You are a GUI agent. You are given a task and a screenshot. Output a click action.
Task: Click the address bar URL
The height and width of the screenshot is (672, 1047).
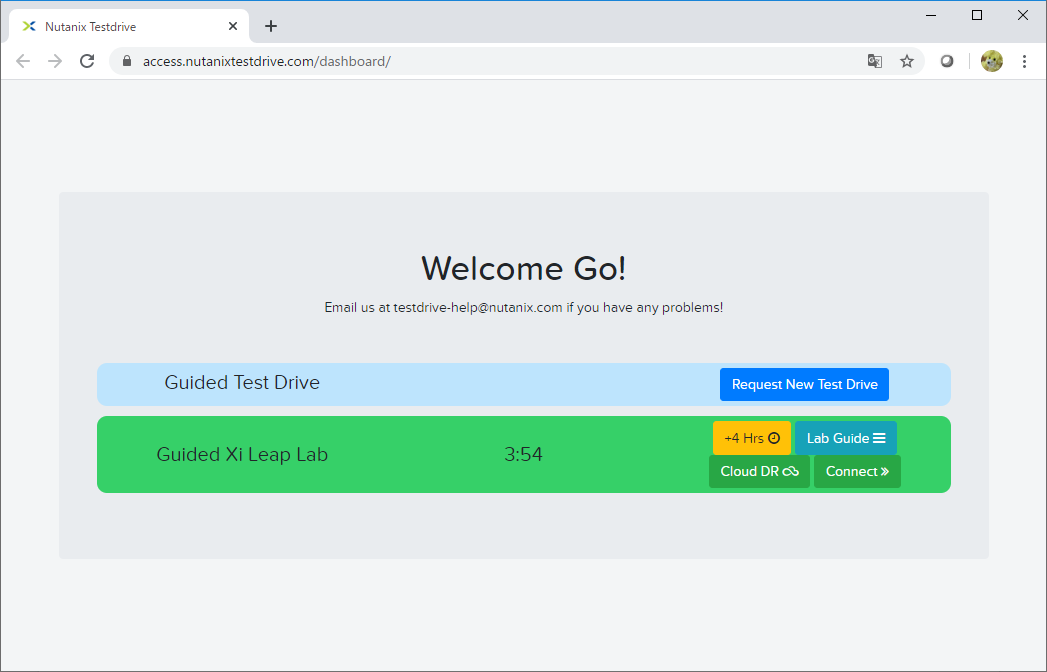[x=266, y=61]
